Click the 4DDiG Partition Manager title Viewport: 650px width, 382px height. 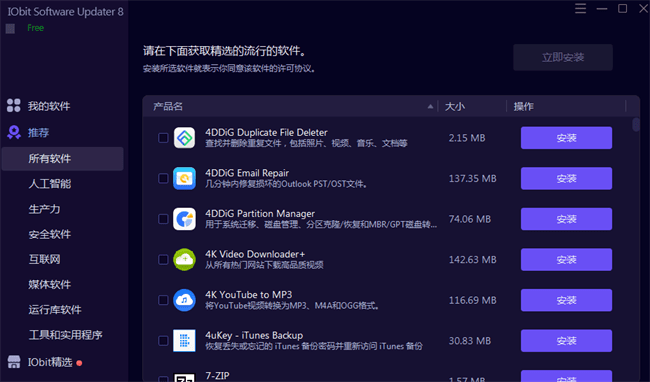pos(260,214)
